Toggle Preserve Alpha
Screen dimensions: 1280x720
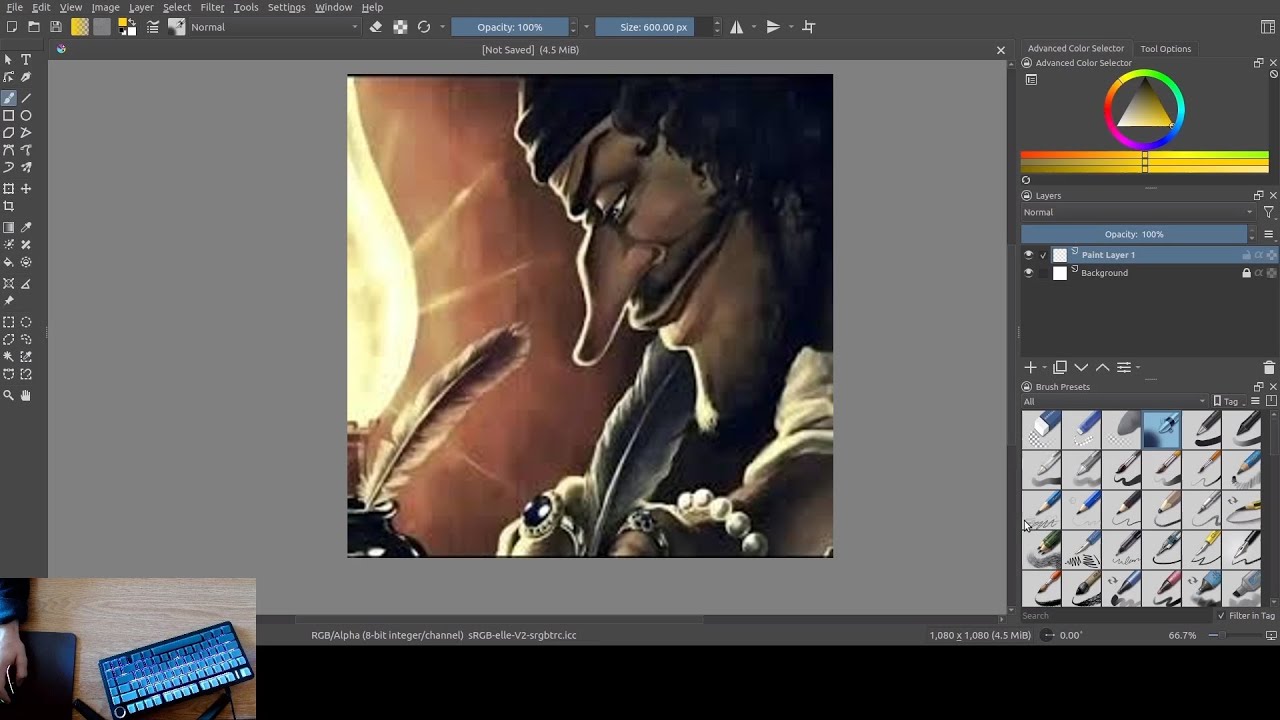click(x=400, y=27)
